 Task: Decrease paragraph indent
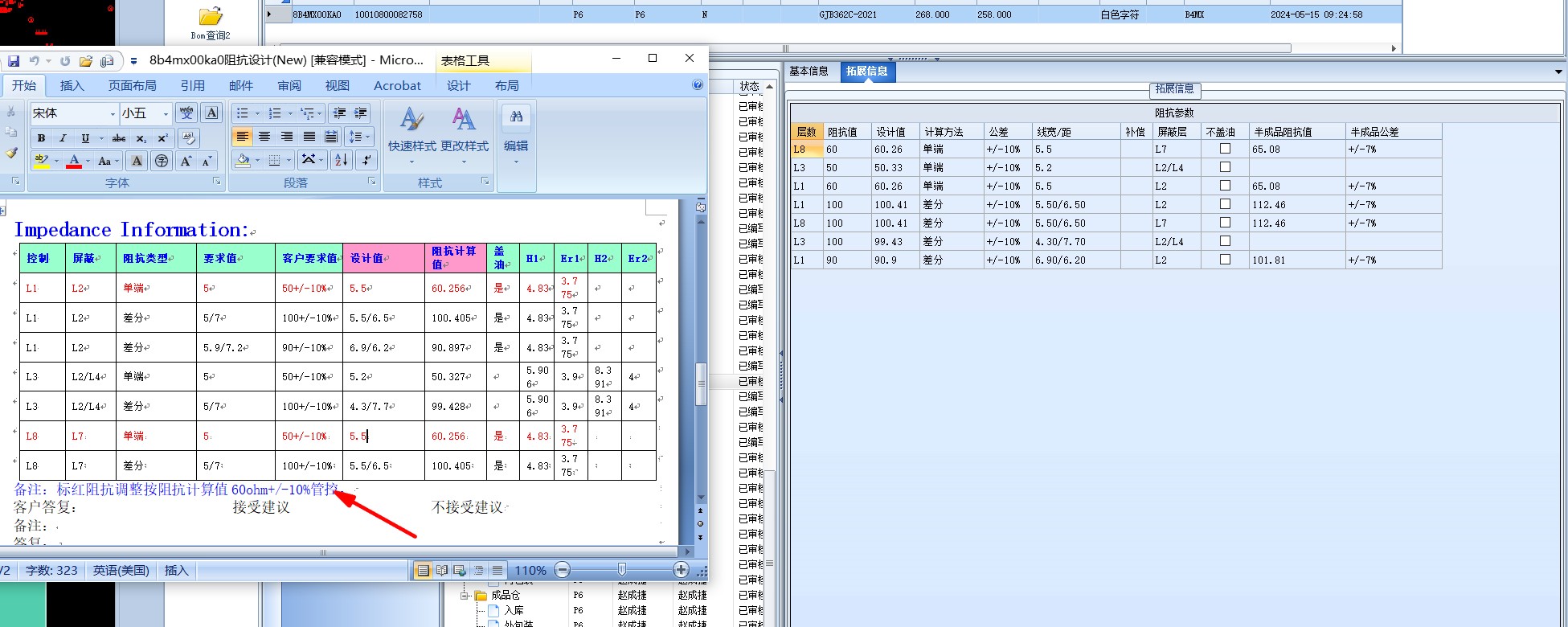339,113
